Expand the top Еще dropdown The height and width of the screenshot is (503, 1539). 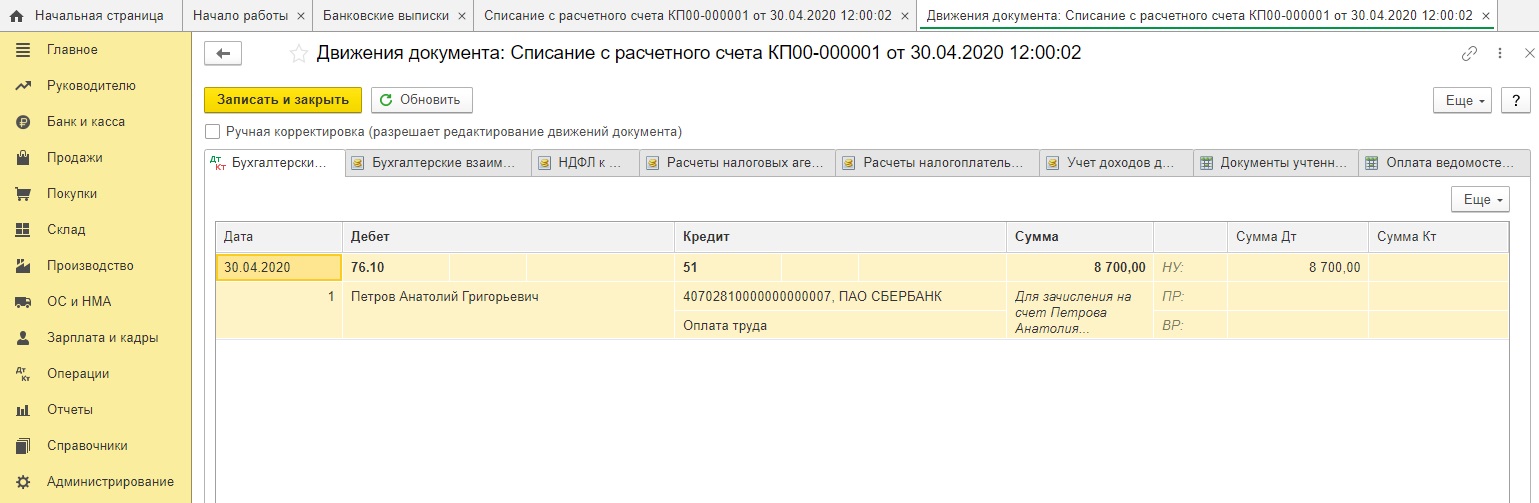coord(1462,100)
